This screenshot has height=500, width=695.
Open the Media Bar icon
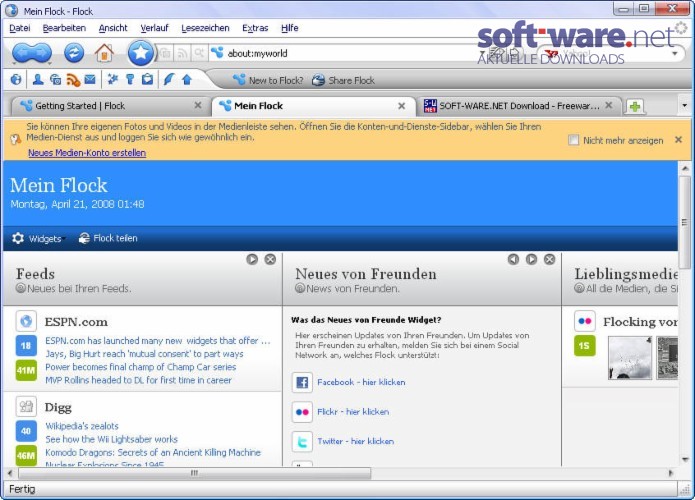point(55,80)
